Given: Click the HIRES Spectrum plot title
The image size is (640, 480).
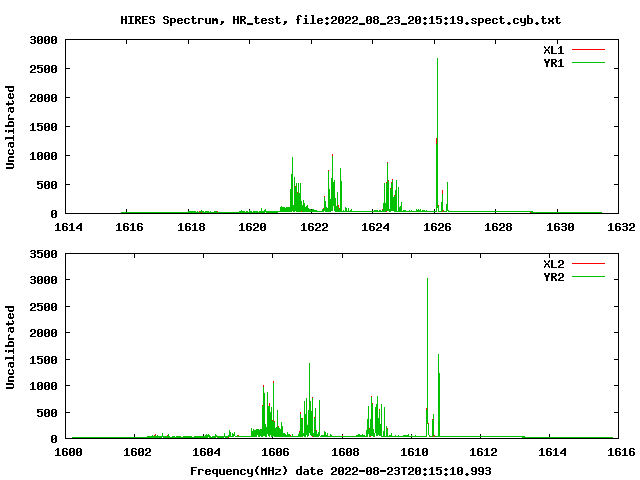Looking at the screenshot, I should pos(340,20).
